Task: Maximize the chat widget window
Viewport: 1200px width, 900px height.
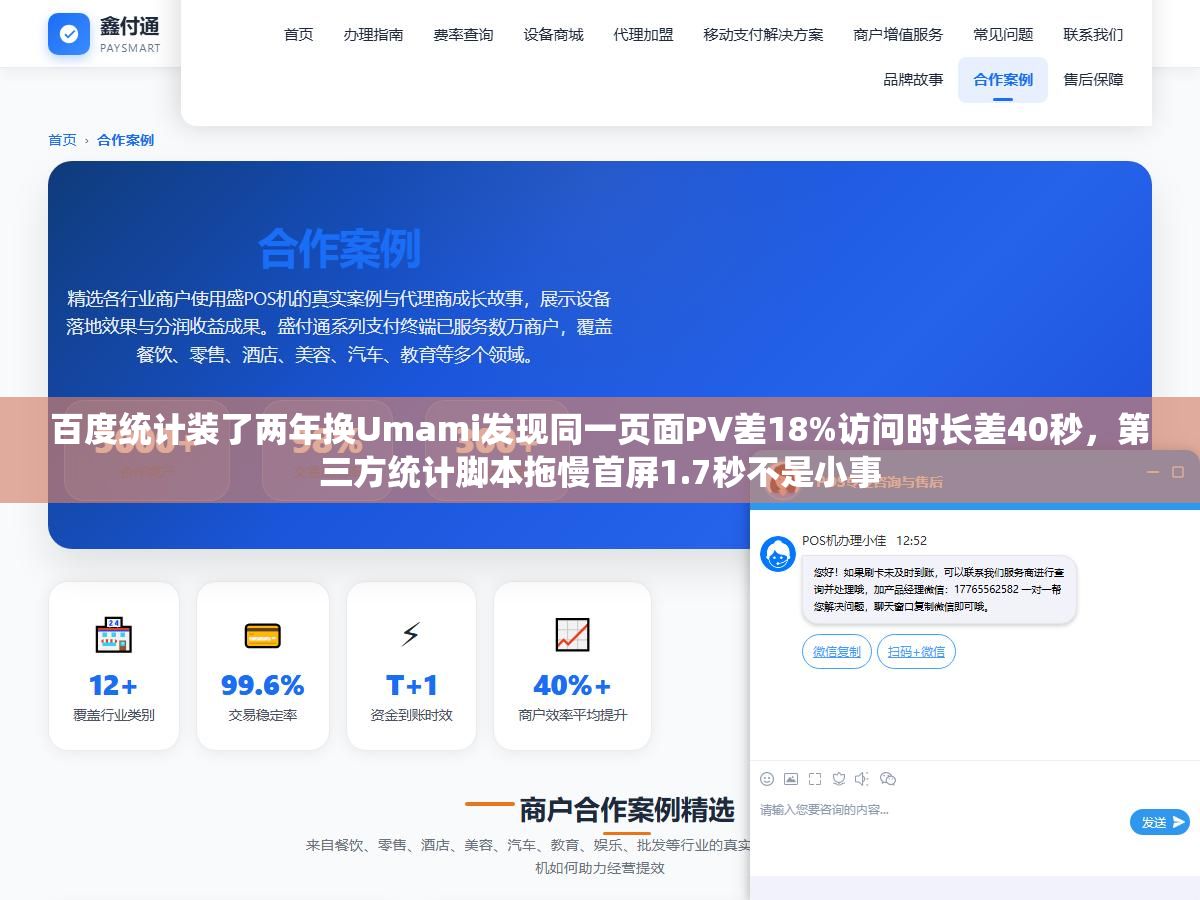Action: coord(1178,472)
